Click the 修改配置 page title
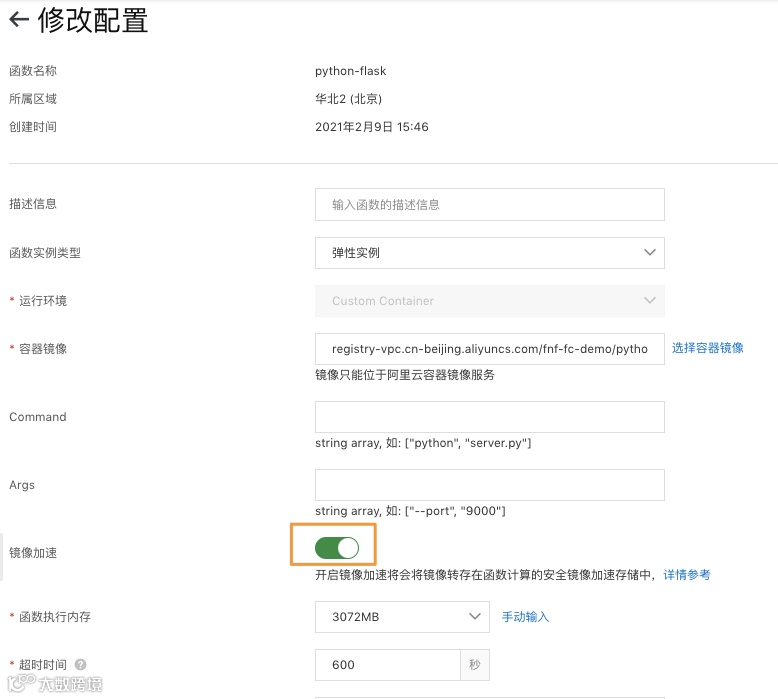Image resolution: width=778 pixels, height=699 pixels. tap(93, 20)
